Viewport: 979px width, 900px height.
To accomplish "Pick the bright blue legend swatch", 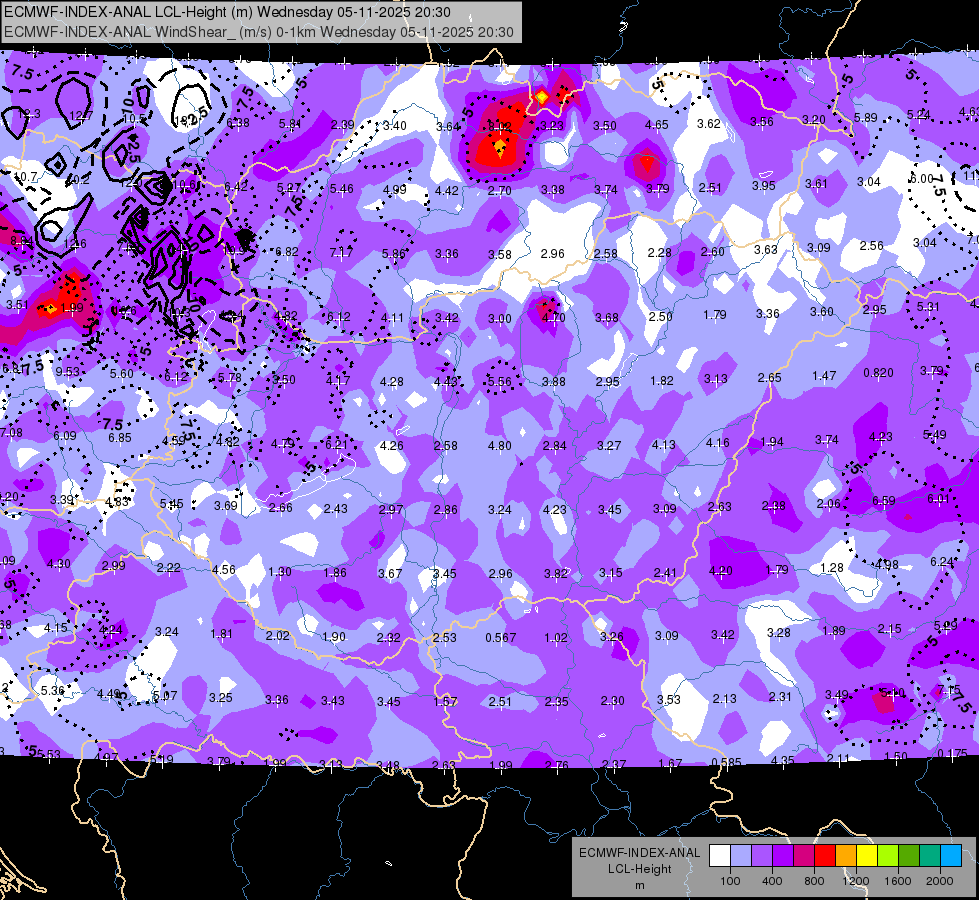I will click(952, 855).
